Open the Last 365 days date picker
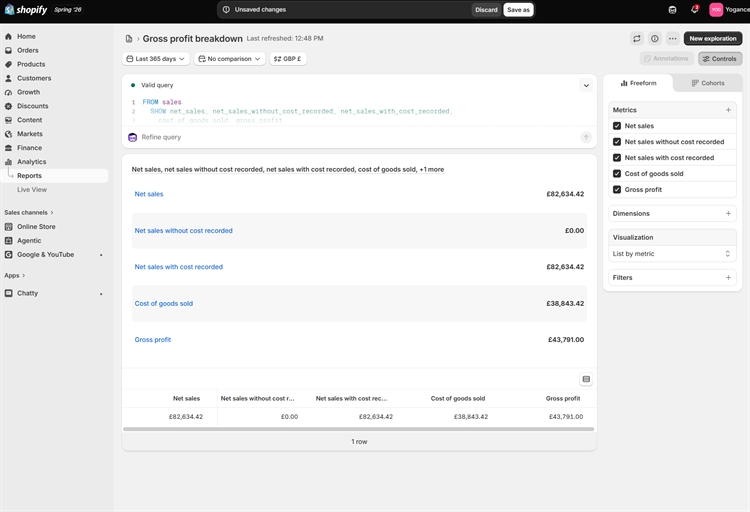 click(155, 59)
